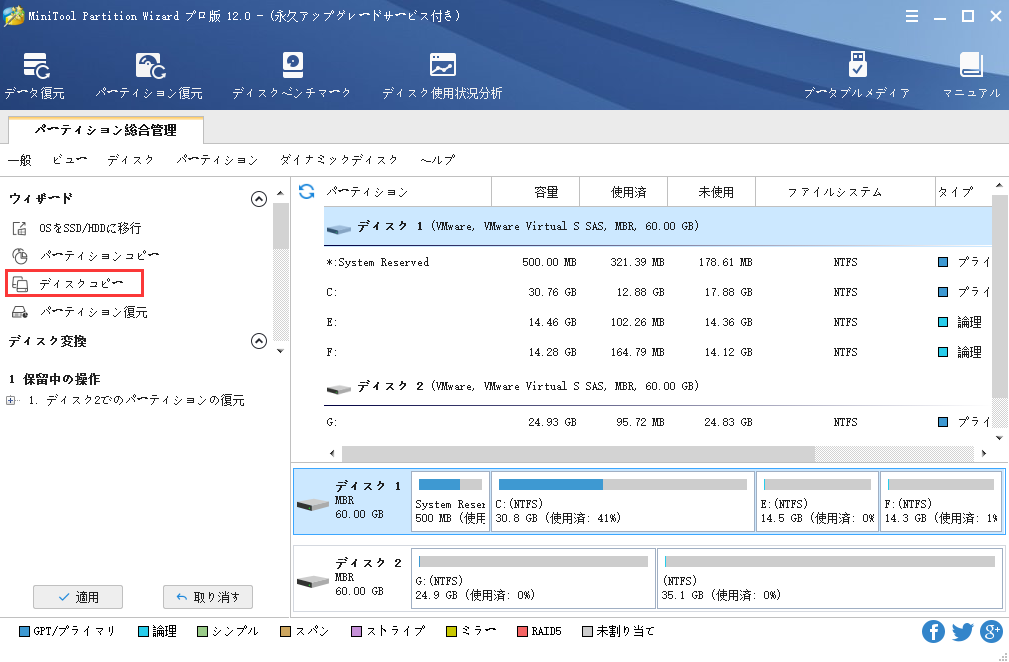This screenshot has height=662, width=1009.
Task: Open the Twitter share icon
Action: [x=962, y=631]
